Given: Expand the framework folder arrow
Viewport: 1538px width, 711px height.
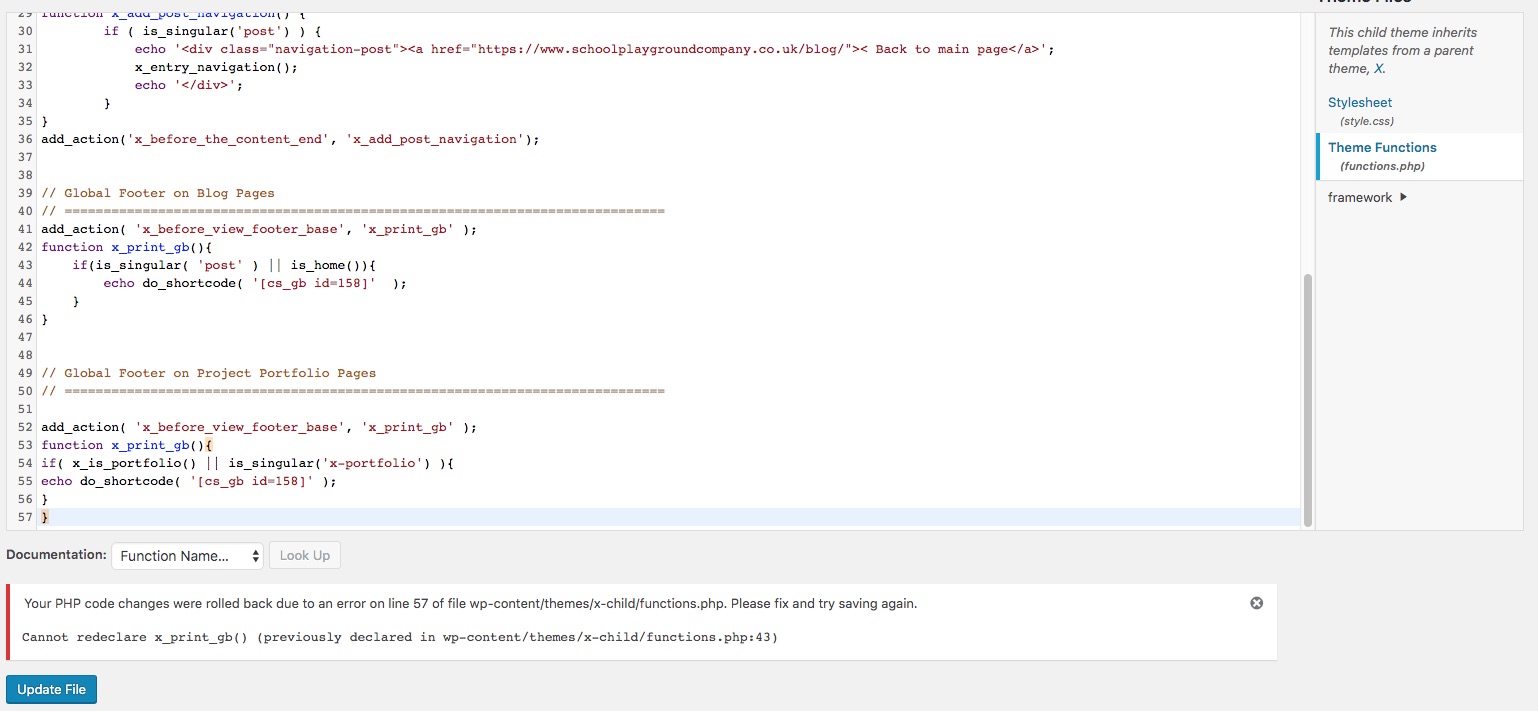Looking at the screenshot, I should 1404,197.
